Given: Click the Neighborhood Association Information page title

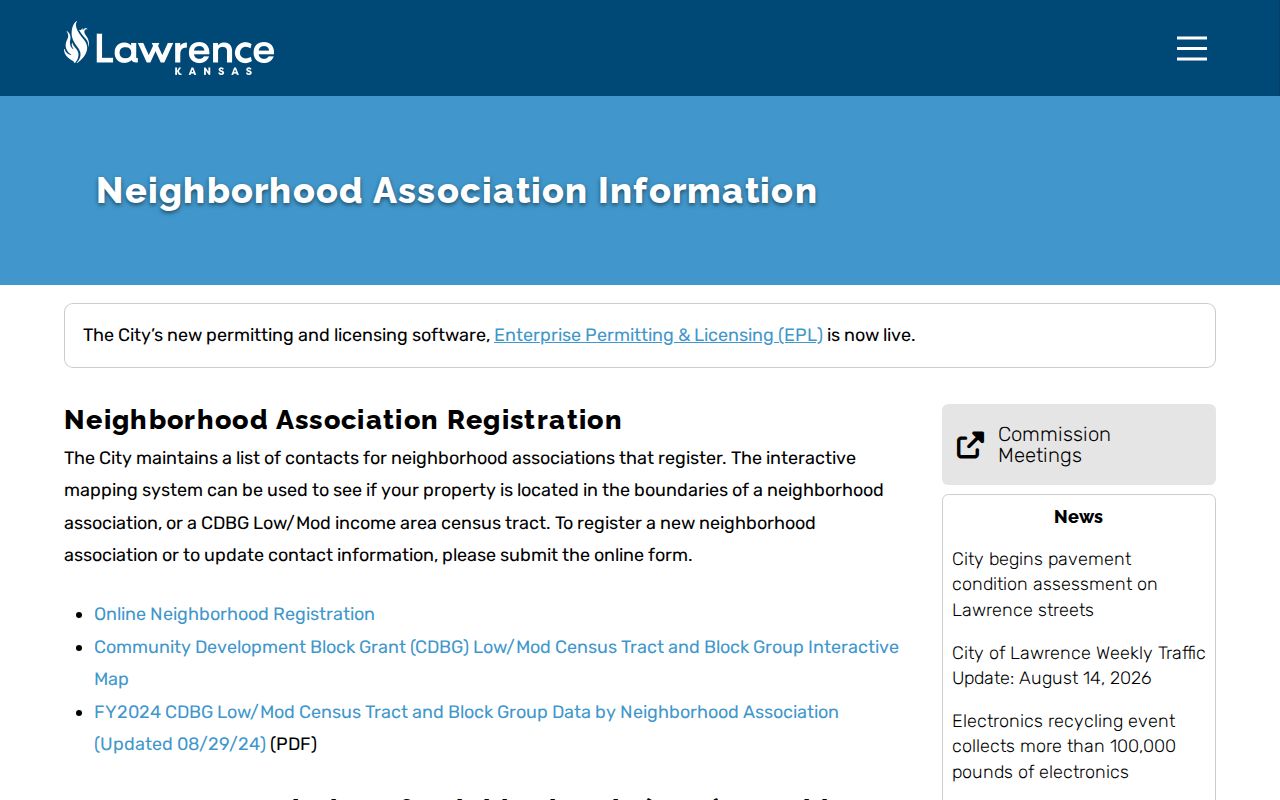Looking at the screenshot, I should tap(456, 191).
